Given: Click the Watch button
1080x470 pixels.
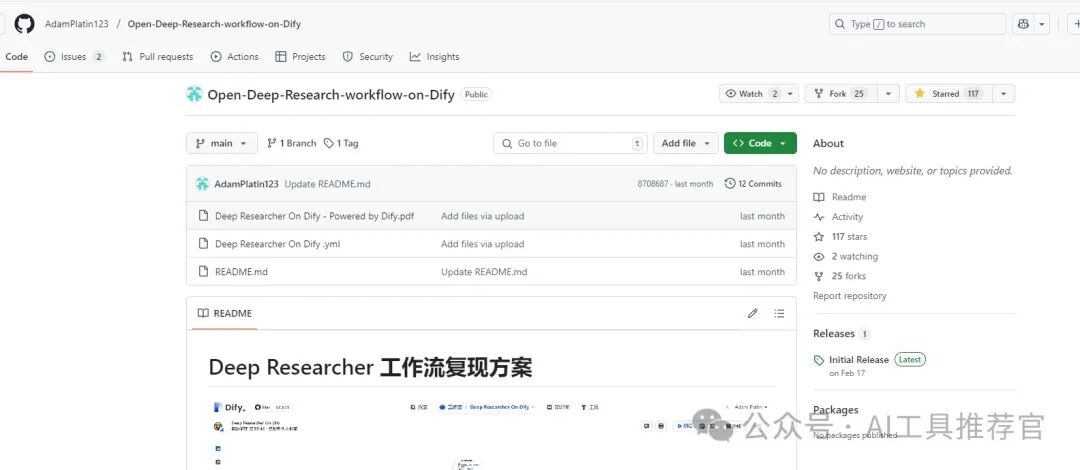Looking at the screenshot, I should [x=751, y=94].
